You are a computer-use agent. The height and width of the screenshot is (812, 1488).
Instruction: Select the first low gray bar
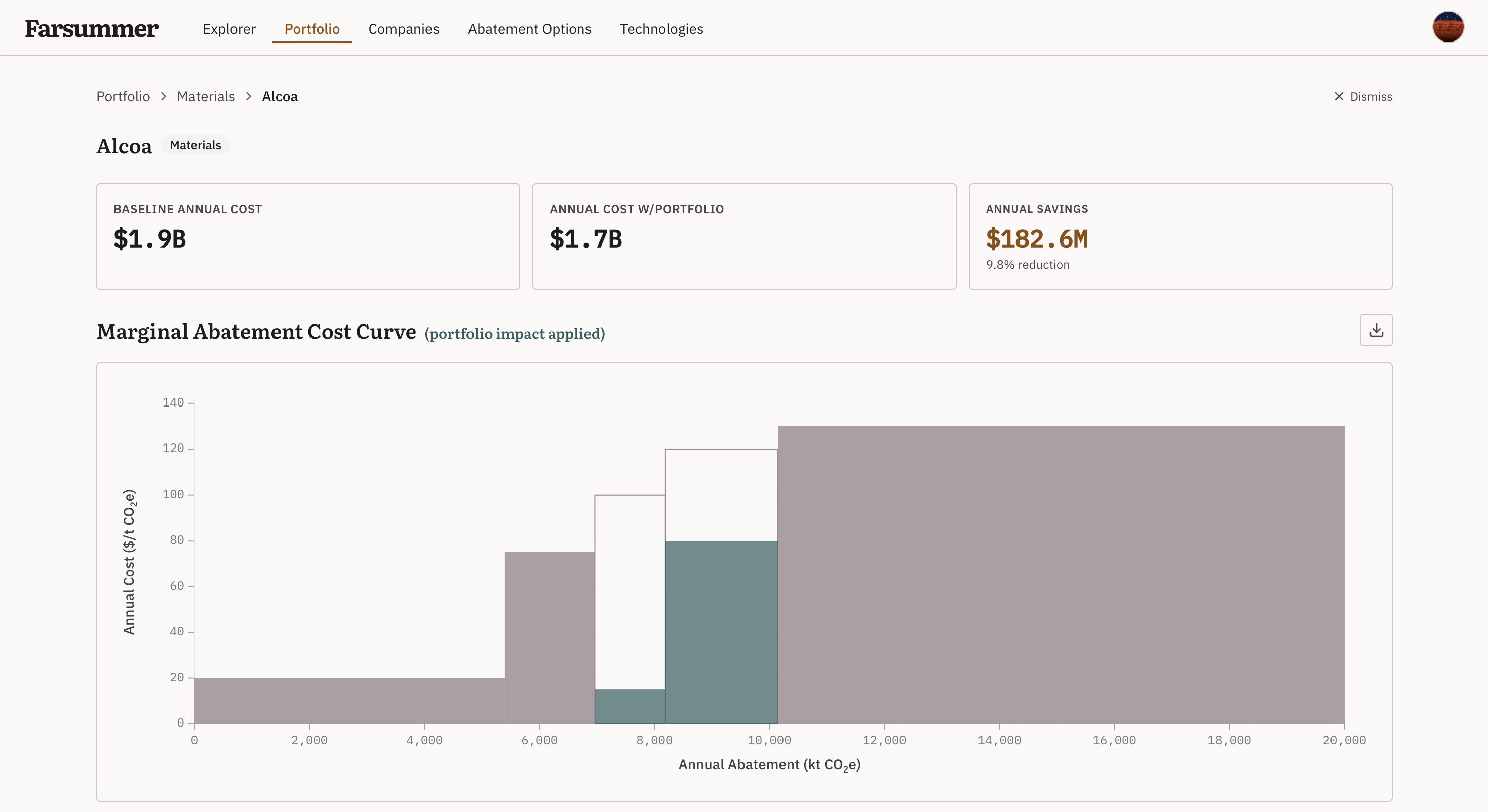click(349, 701)
